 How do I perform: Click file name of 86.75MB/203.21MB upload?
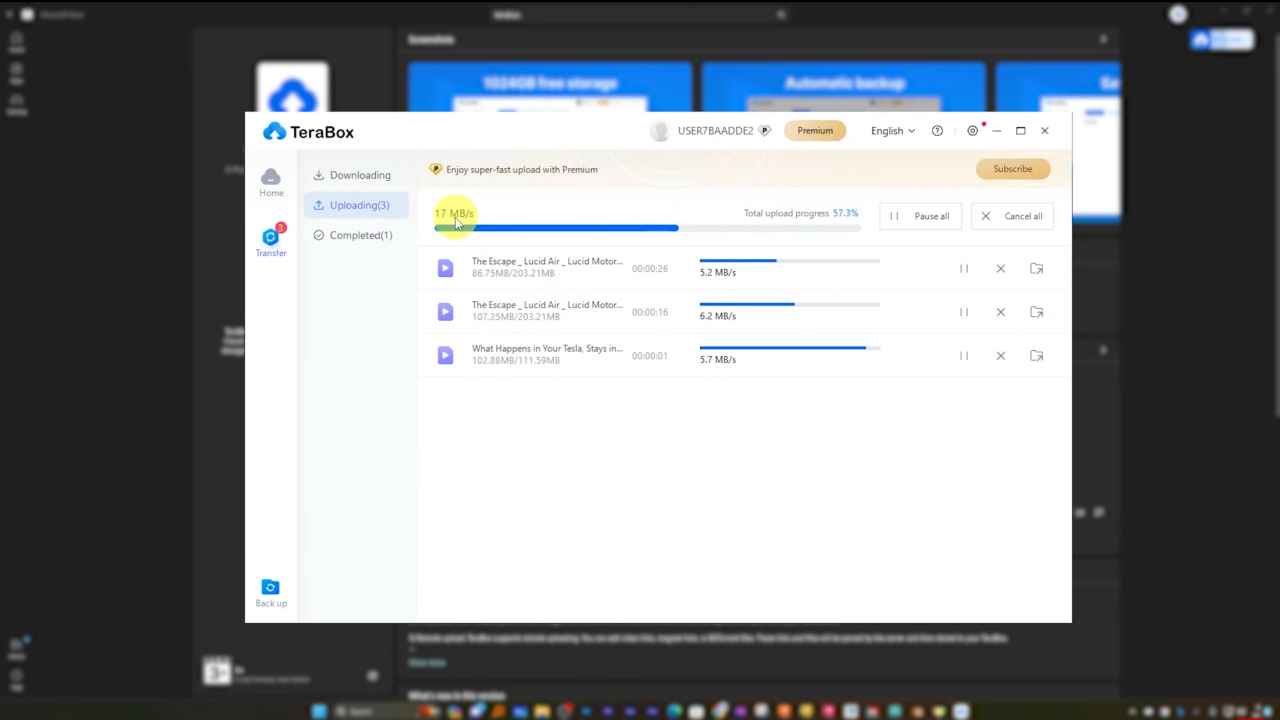coord(547,261)
